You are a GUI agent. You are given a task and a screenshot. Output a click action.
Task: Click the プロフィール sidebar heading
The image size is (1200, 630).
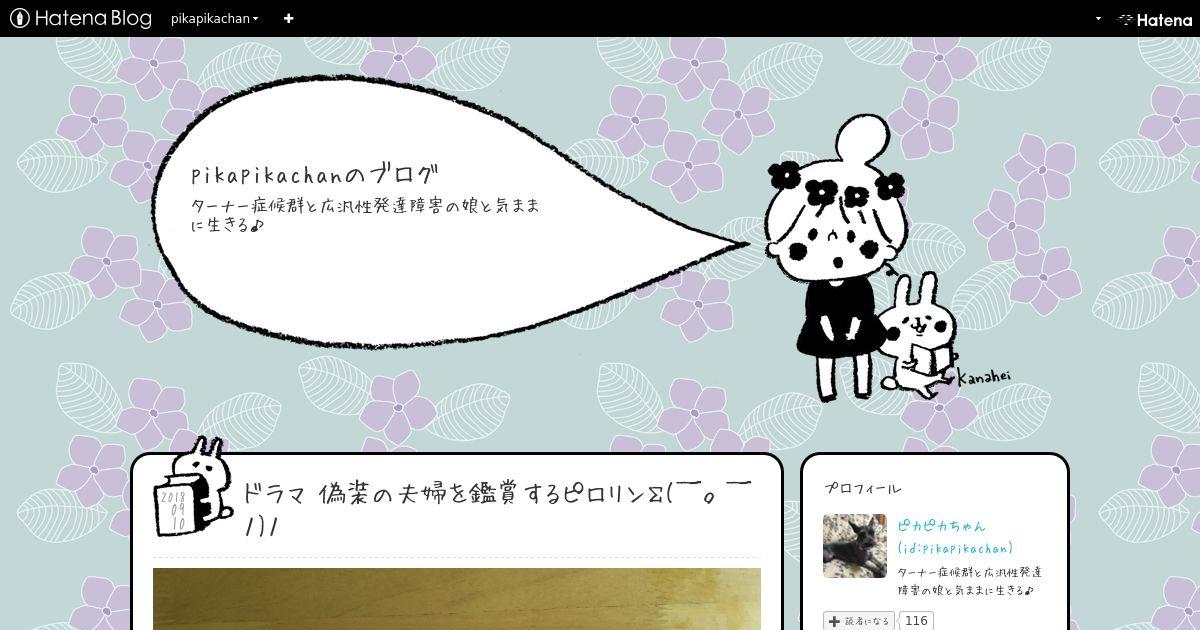pyautogui.click(x=863, y=488)
